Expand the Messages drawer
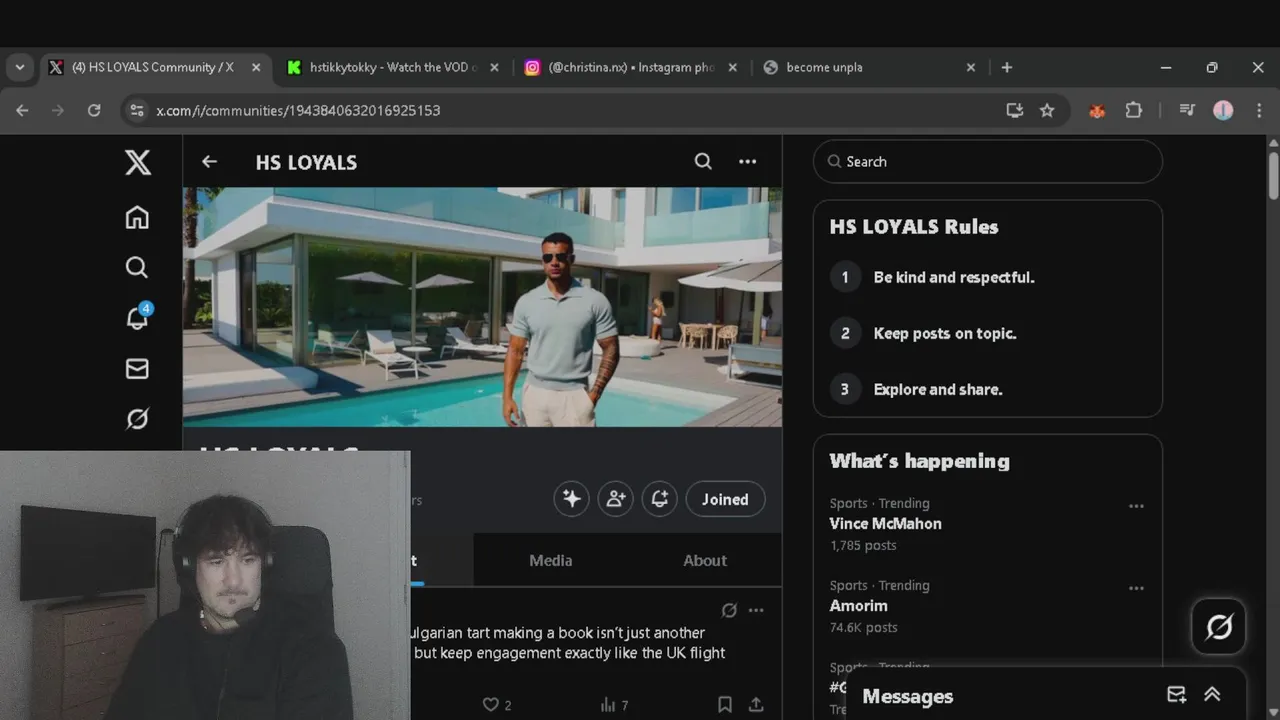 coord(1212,695)
